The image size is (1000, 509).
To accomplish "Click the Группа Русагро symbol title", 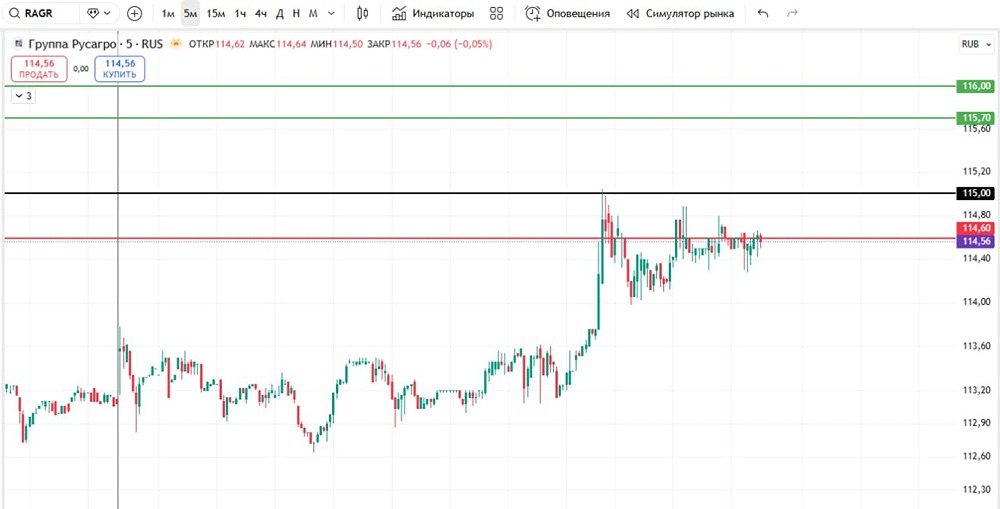I will tap(73, 44).
